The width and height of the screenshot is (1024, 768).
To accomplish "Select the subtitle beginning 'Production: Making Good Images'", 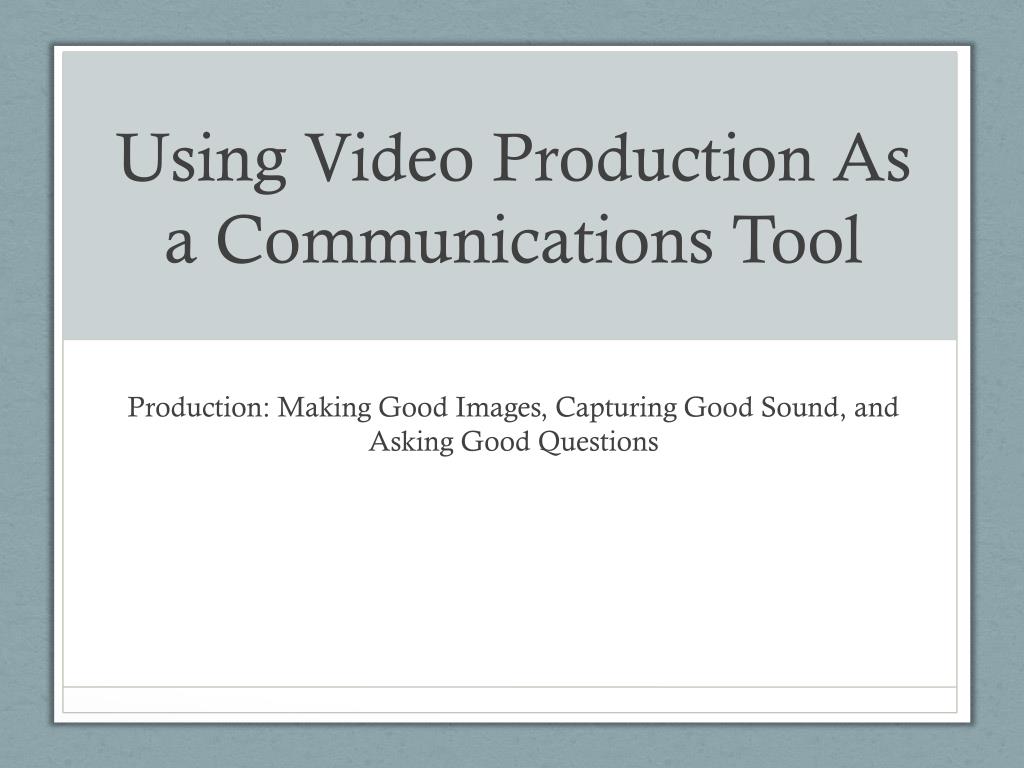I will pyautogui.click(x=513, y=424).
